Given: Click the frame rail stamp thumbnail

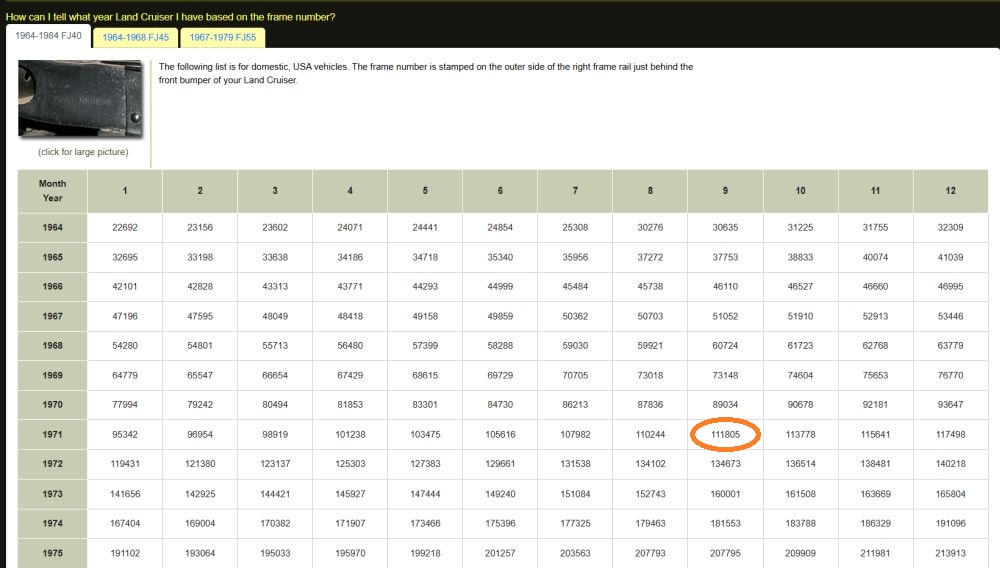Looking at the screenshot, I should 80,98.
